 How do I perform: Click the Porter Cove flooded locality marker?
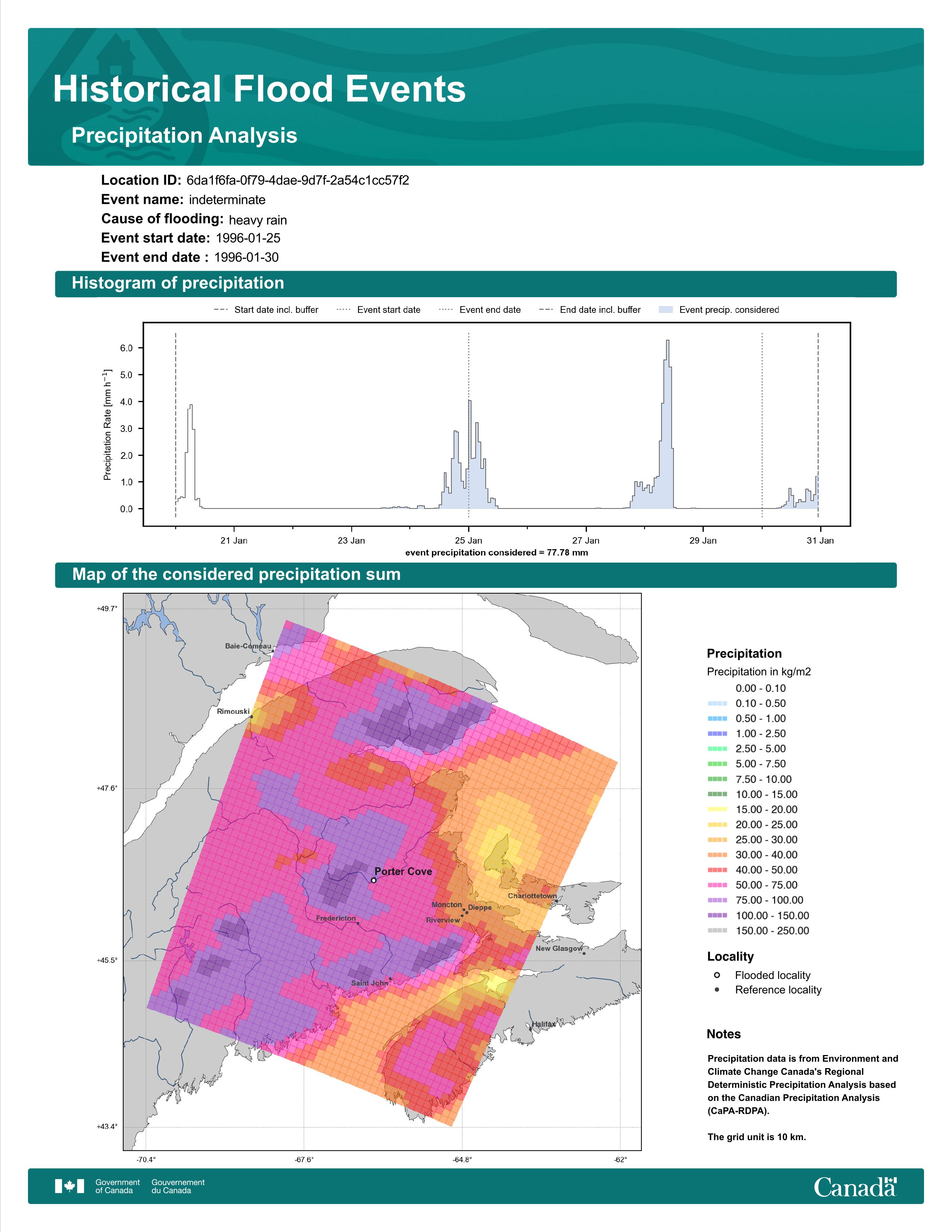(x=373, y=880)
